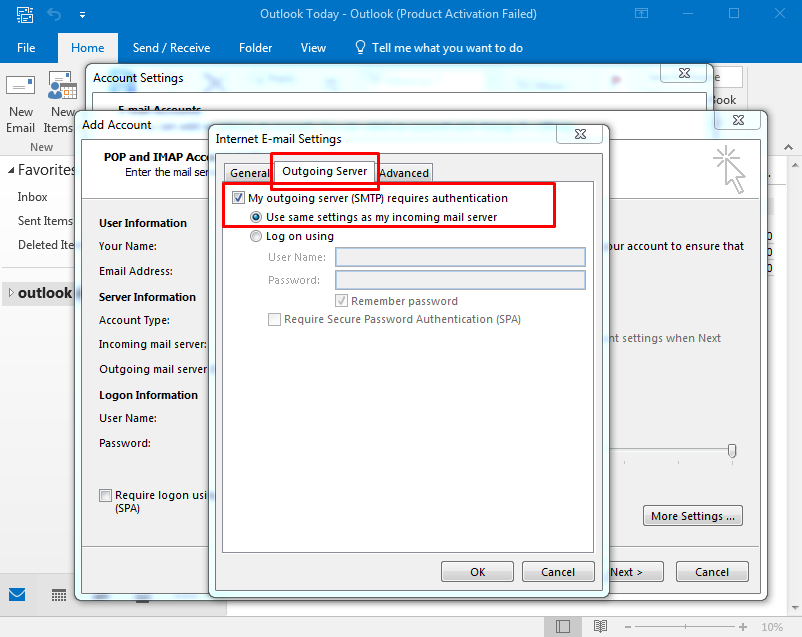This screenshot has width=802, height=637.
Task: Click the main window scroll up arrow
Action: point(795,165)
